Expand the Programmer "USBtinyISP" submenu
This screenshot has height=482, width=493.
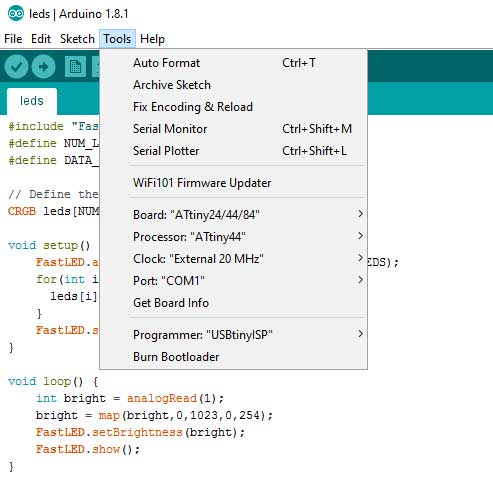[233, 335]
